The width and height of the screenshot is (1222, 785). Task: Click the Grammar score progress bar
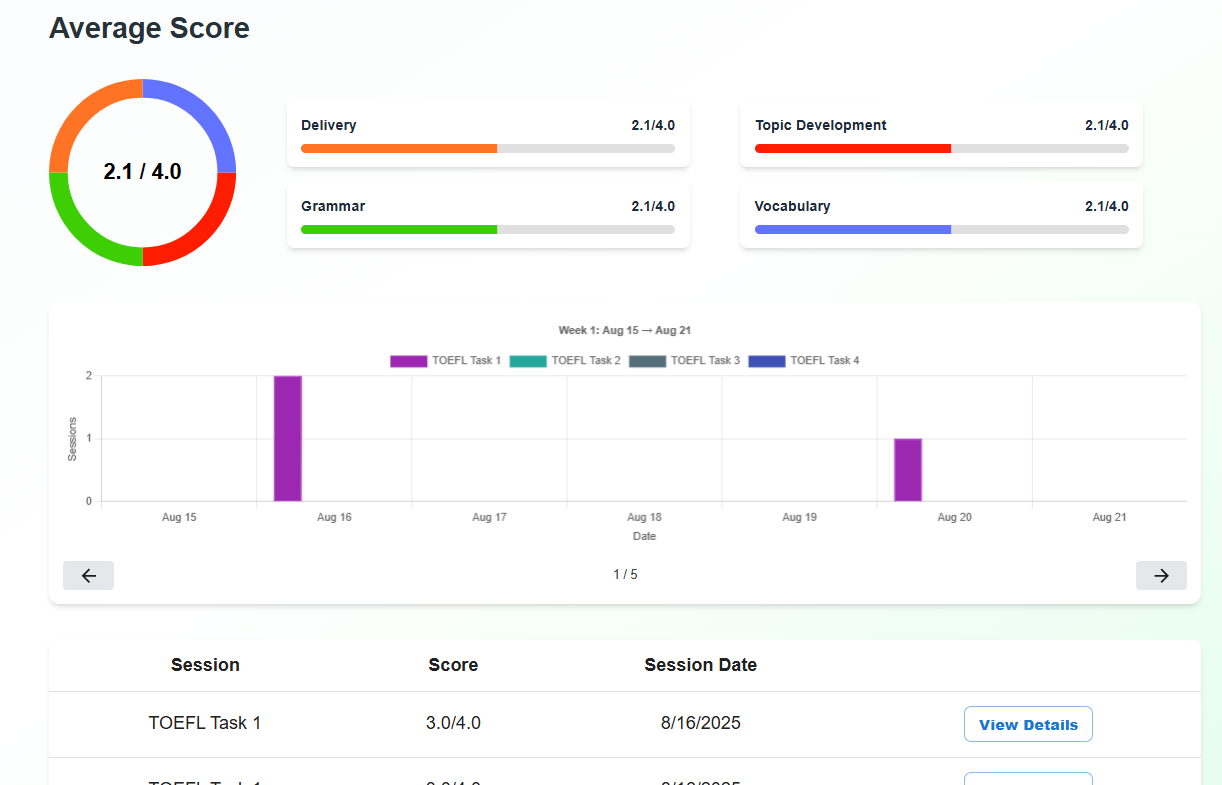(488, 229)
